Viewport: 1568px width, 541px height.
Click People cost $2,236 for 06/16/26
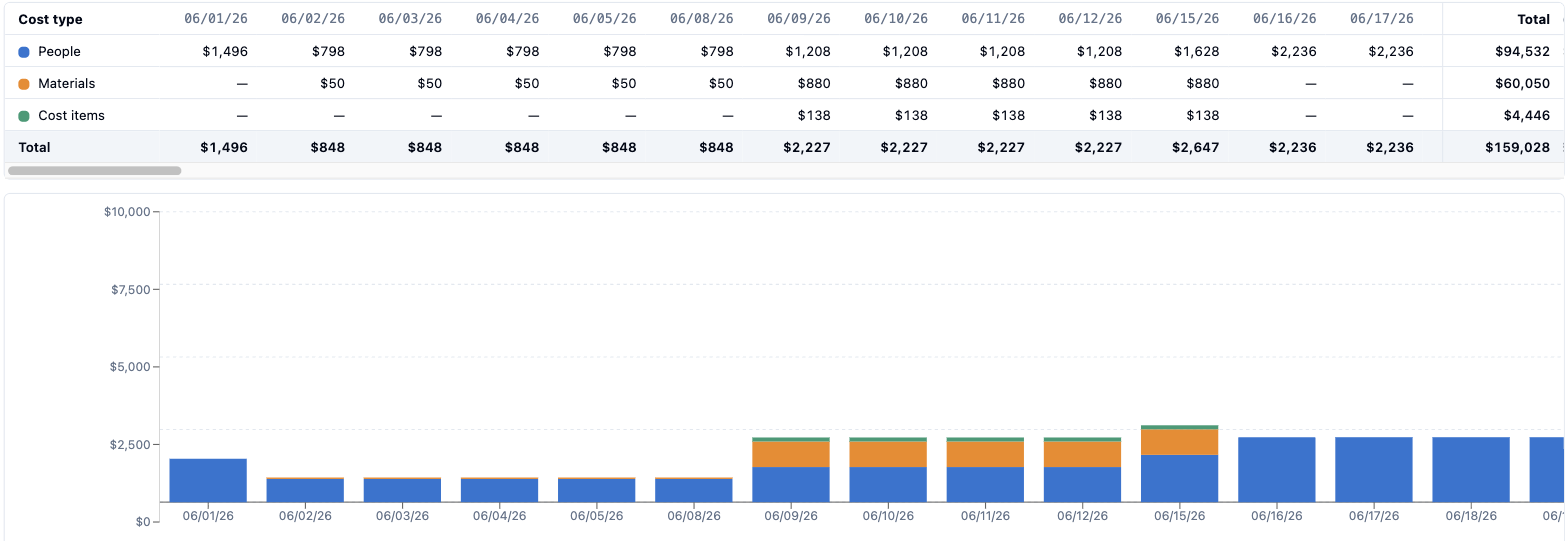[x=1293, y=52]
